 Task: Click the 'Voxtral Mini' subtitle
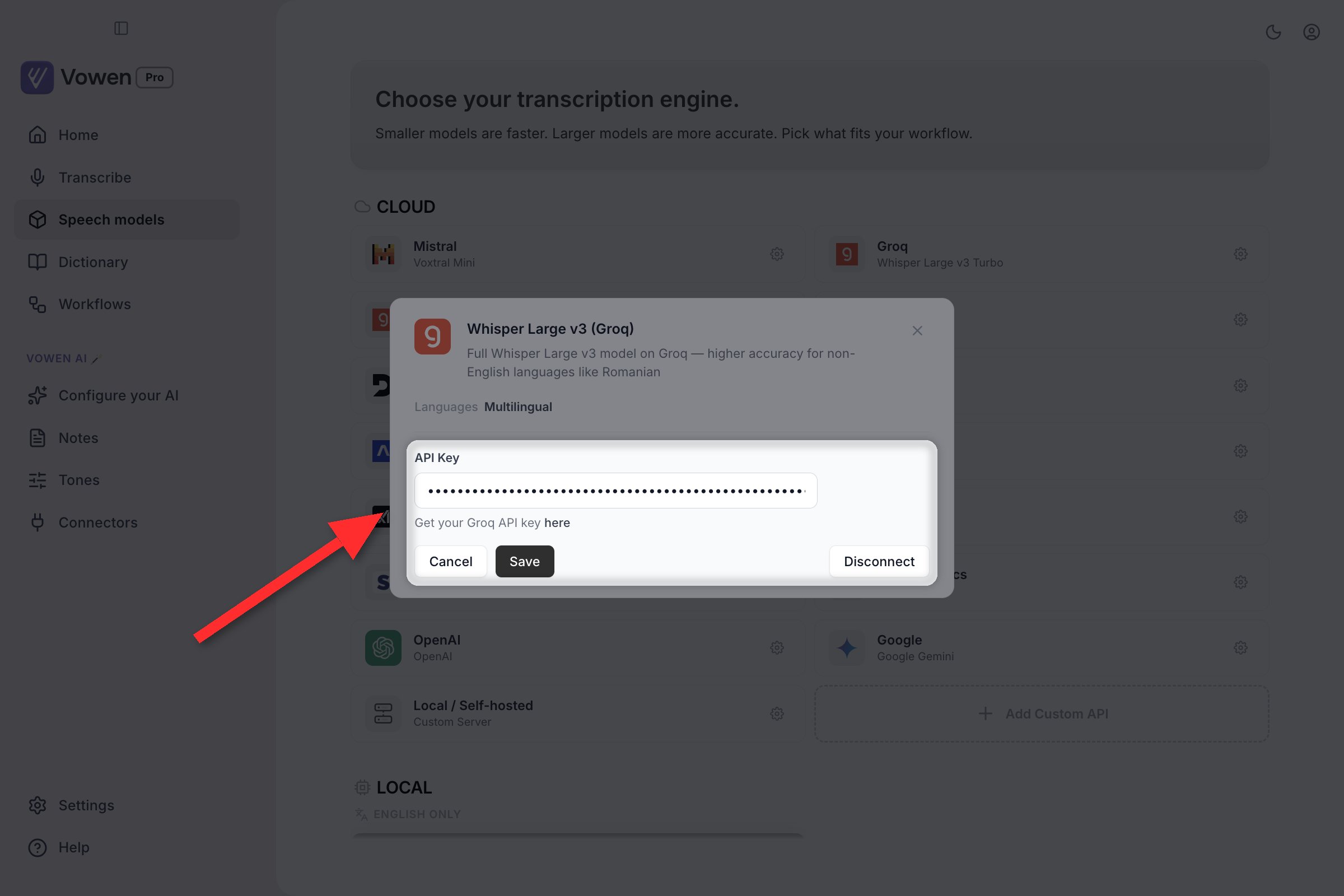click(x=444, y=263)
